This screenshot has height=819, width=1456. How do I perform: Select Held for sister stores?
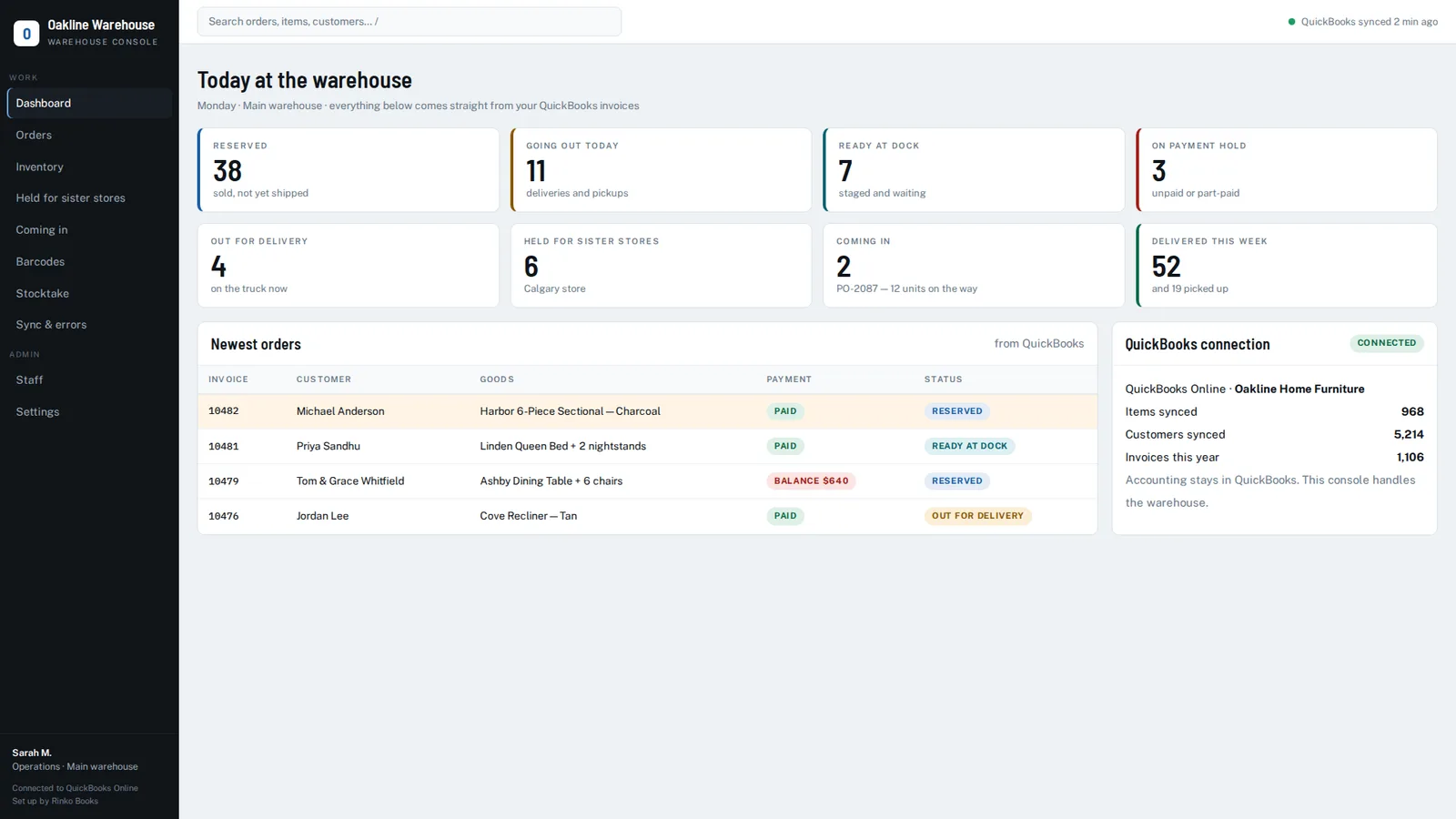(x=89, y=198)
